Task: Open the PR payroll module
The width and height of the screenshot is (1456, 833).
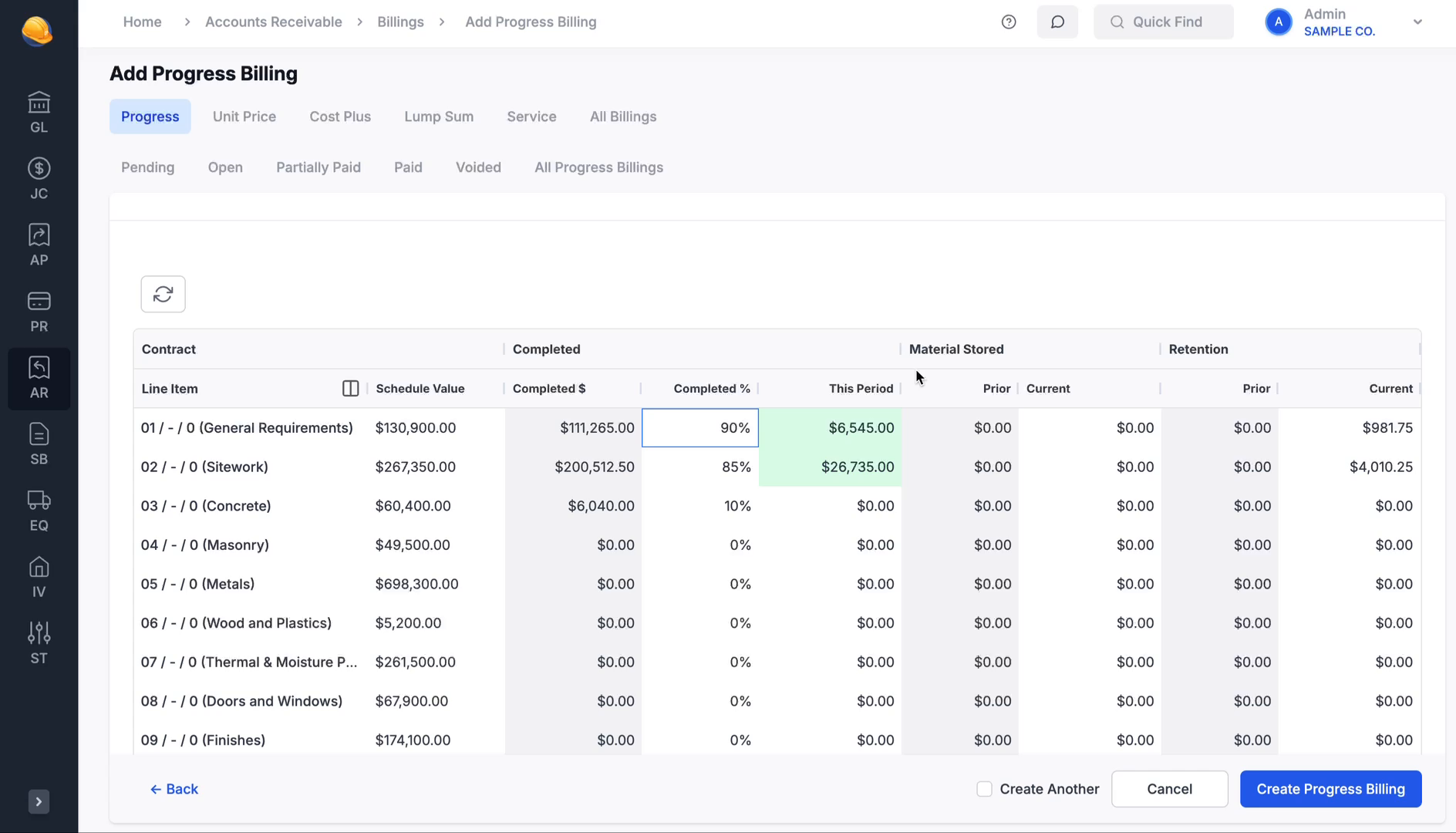Action: click(x=39, y=310)
